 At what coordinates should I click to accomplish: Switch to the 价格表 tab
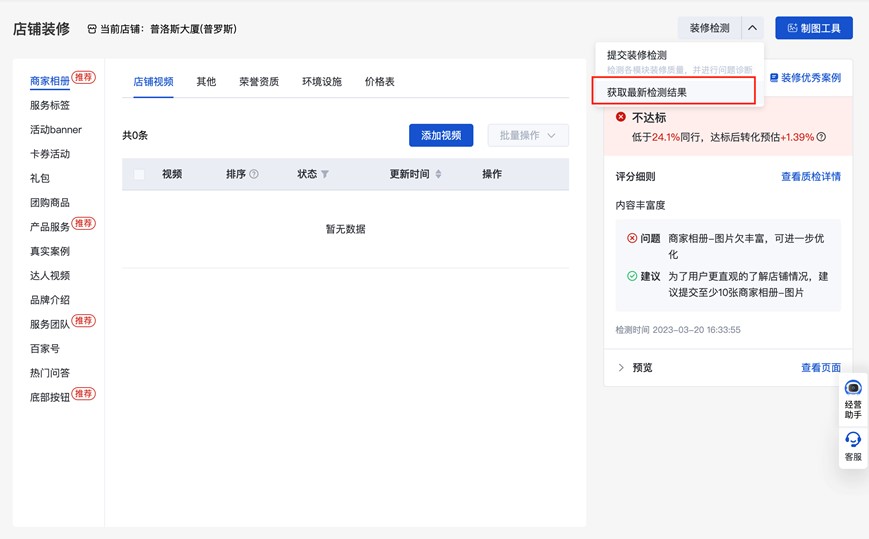pos(380,82)
